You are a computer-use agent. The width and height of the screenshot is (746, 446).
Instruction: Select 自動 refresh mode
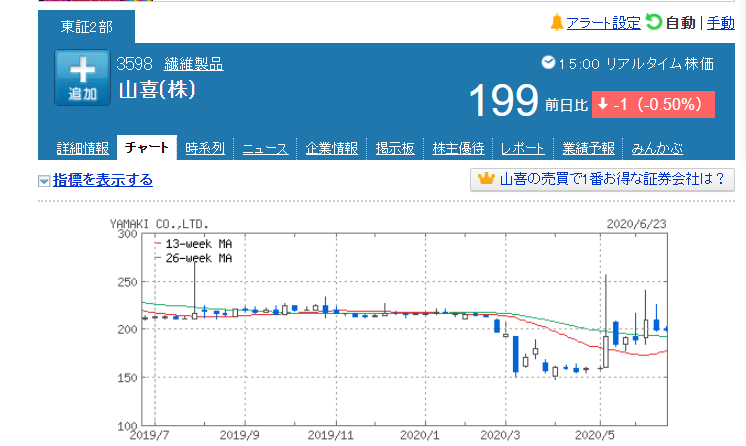pos(680,23)
